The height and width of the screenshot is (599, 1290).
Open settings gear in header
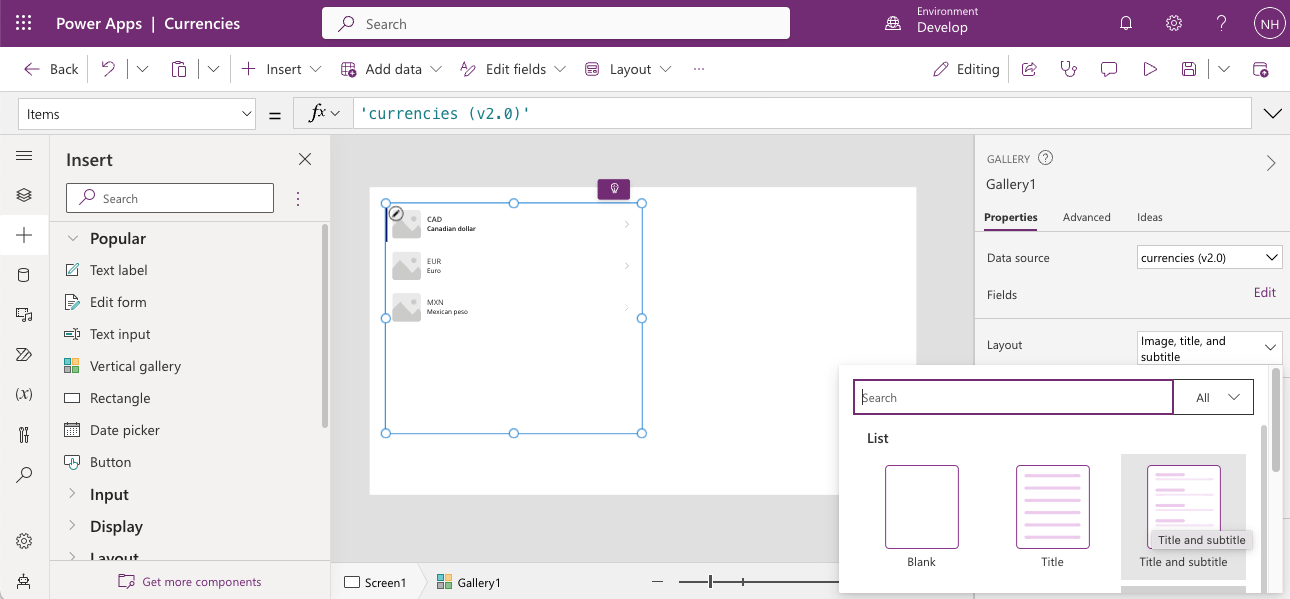[x=1174, y=23]
